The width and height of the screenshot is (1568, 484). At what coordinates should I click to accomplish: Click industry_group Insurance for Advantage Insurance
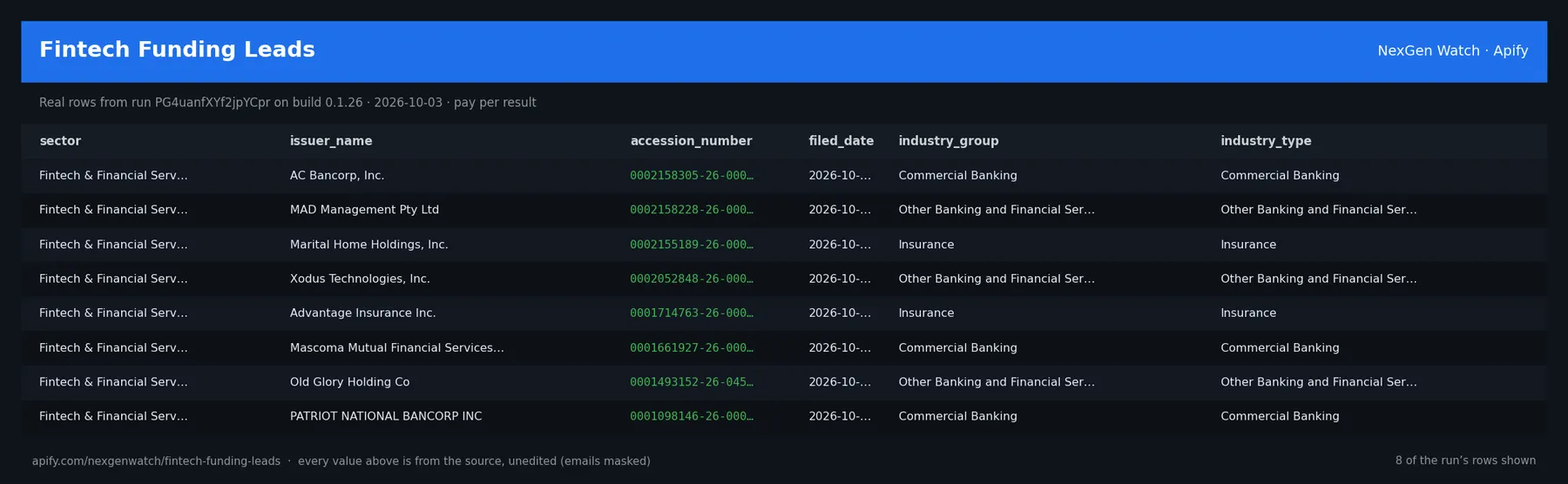926,313
